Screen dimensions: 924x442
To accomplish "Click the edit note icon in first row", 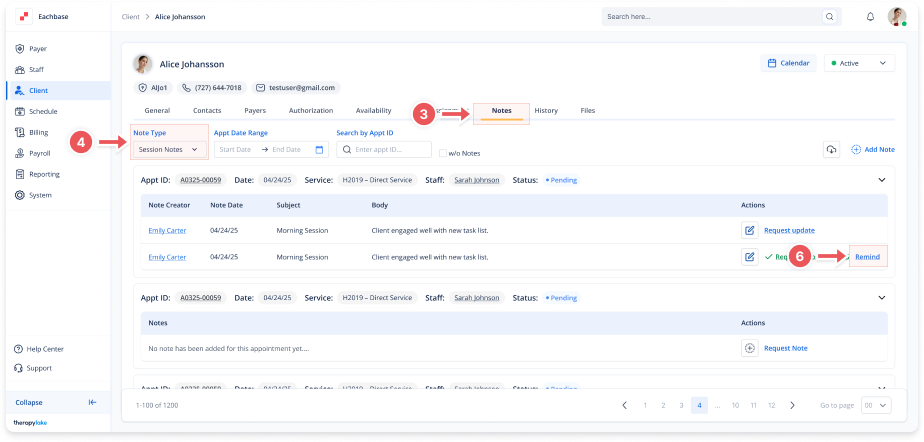I will [x=749, y=230].
